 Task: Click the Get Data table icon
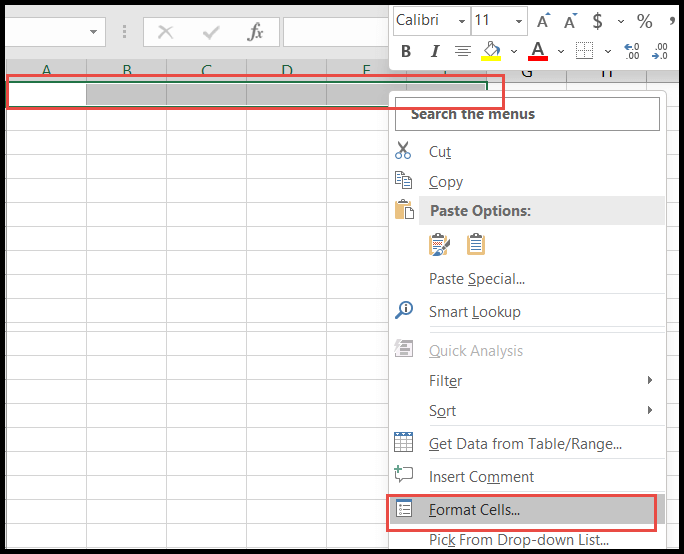point(404,442)
